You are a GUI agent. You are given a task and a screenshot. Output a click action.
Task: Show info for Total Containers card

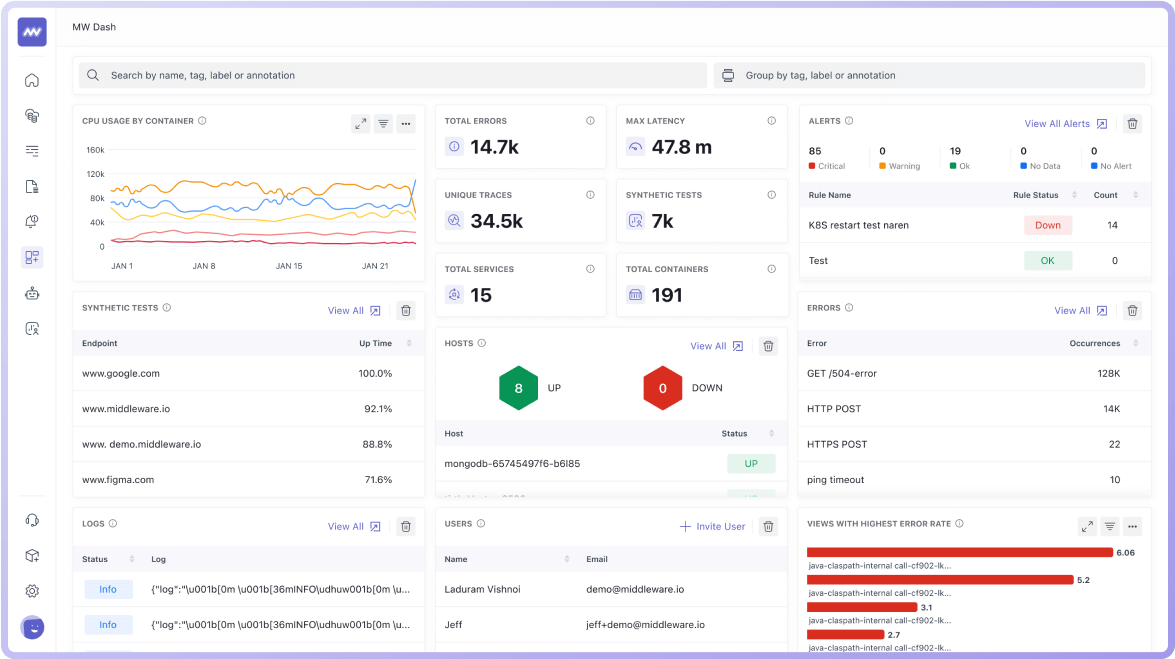click(x=772, y=269)
